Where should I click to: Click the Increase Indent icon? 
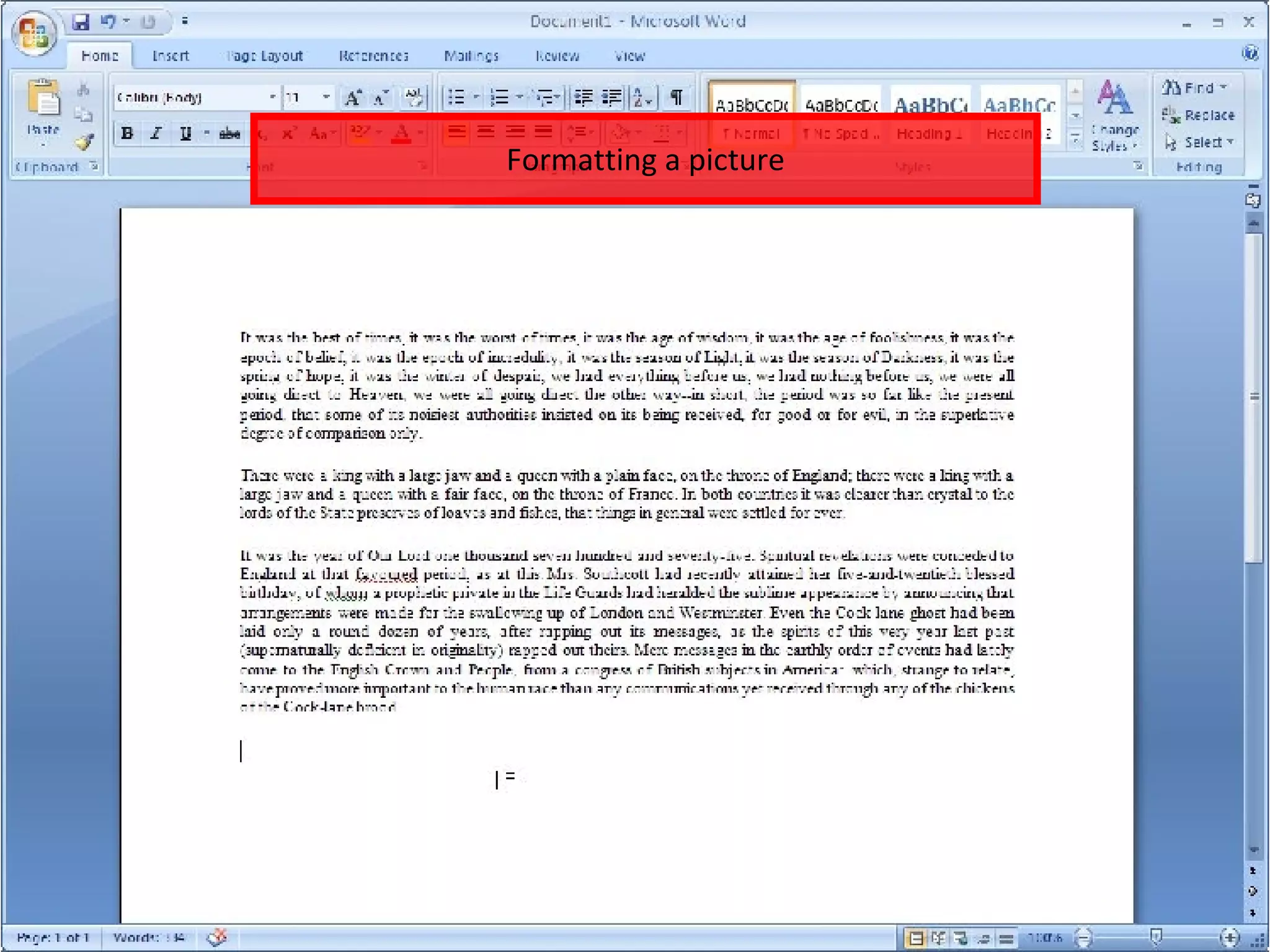(611, 97)
